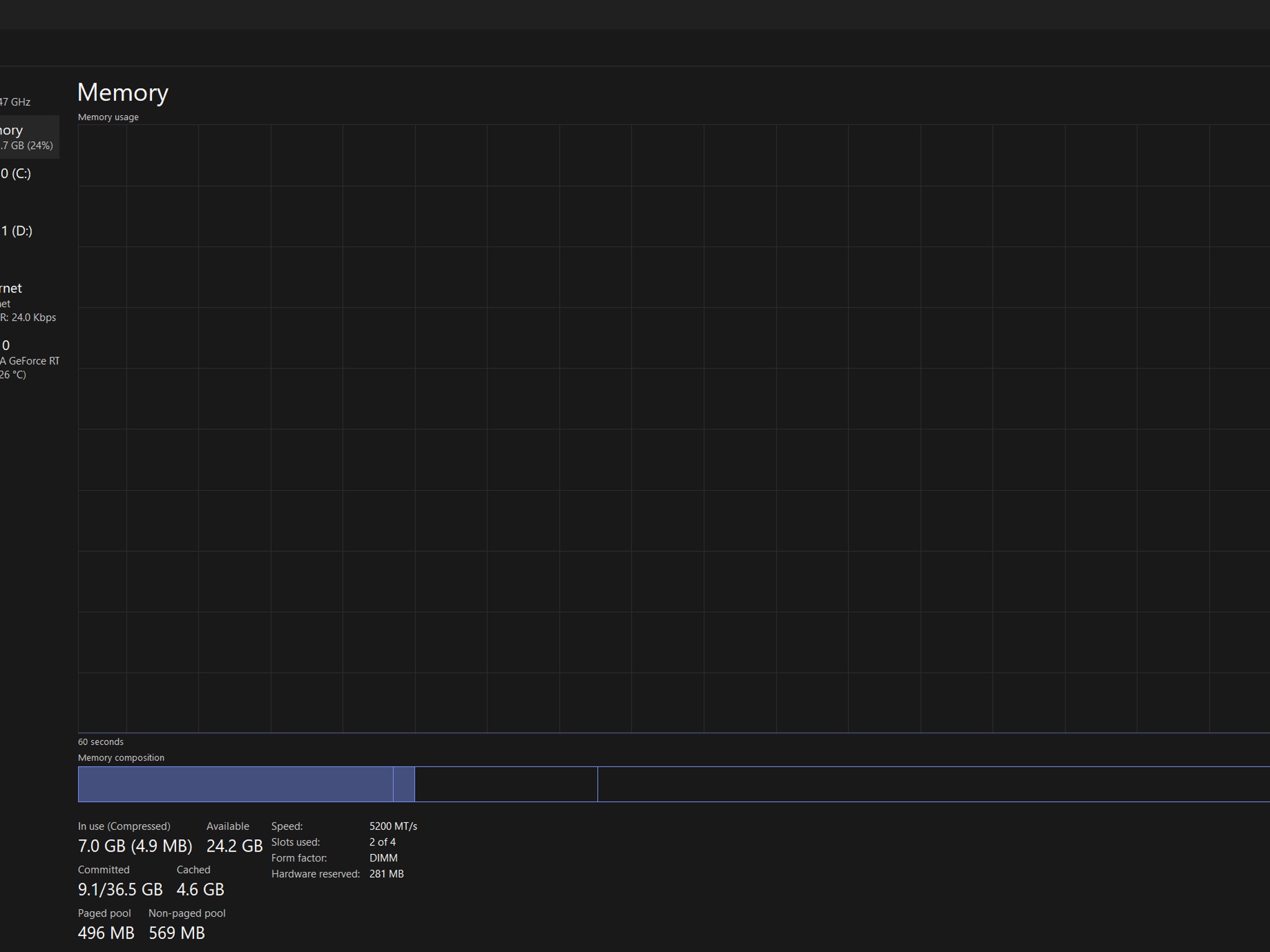Click the 2 of 4 Slots used value
1270x952 pixels.
point(382,842)
